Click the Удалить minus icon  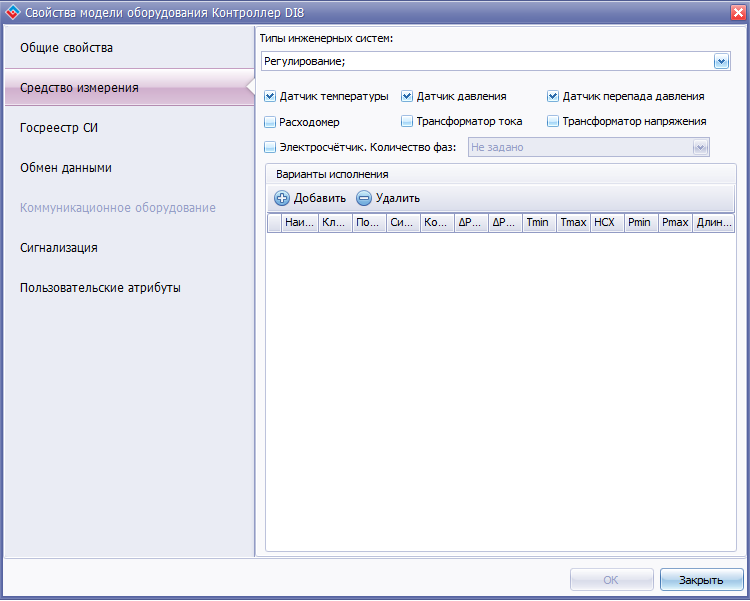pos(364,198)
